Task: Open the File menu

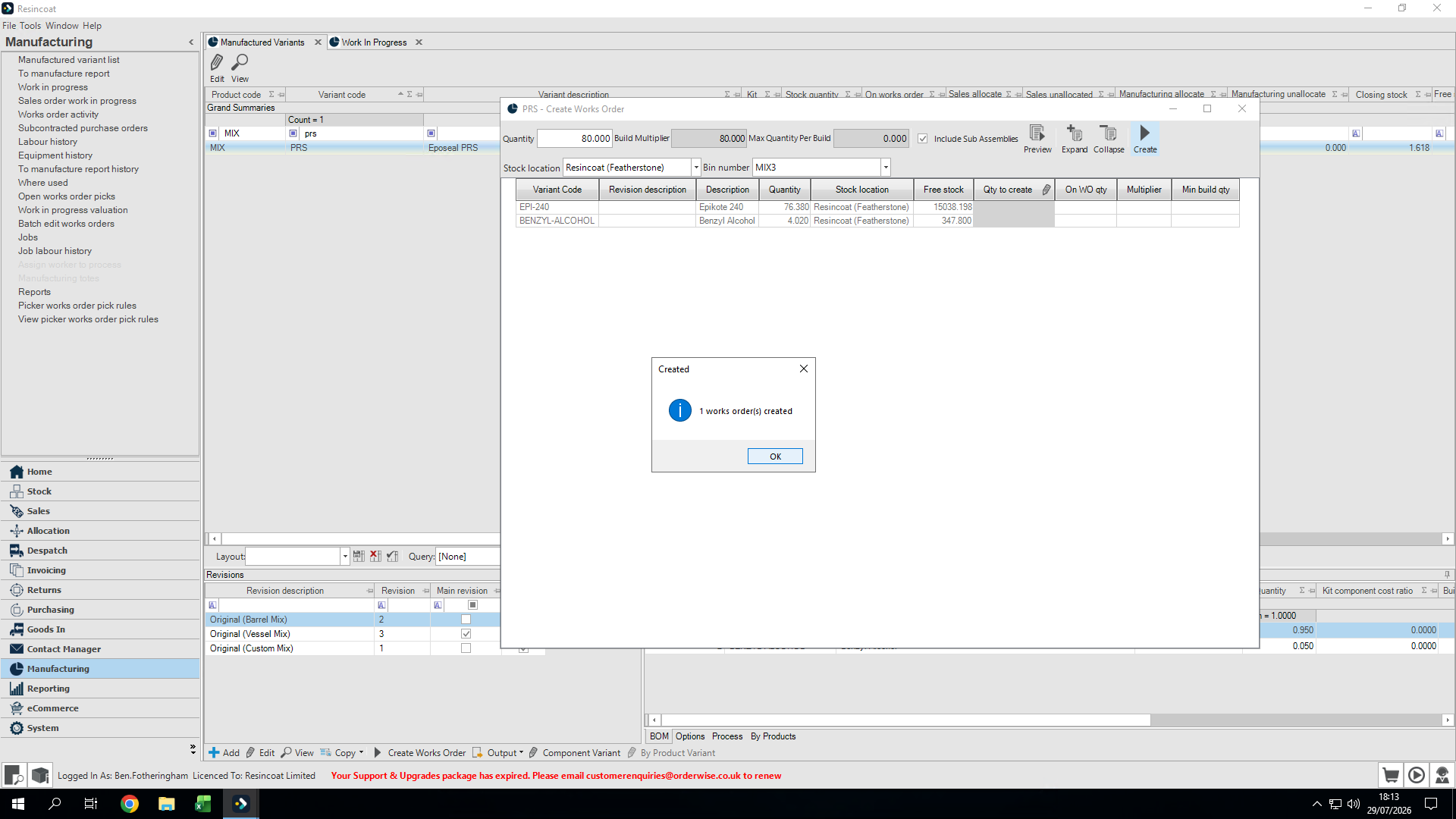Action: pyautogui.click(x=9, y=26)
